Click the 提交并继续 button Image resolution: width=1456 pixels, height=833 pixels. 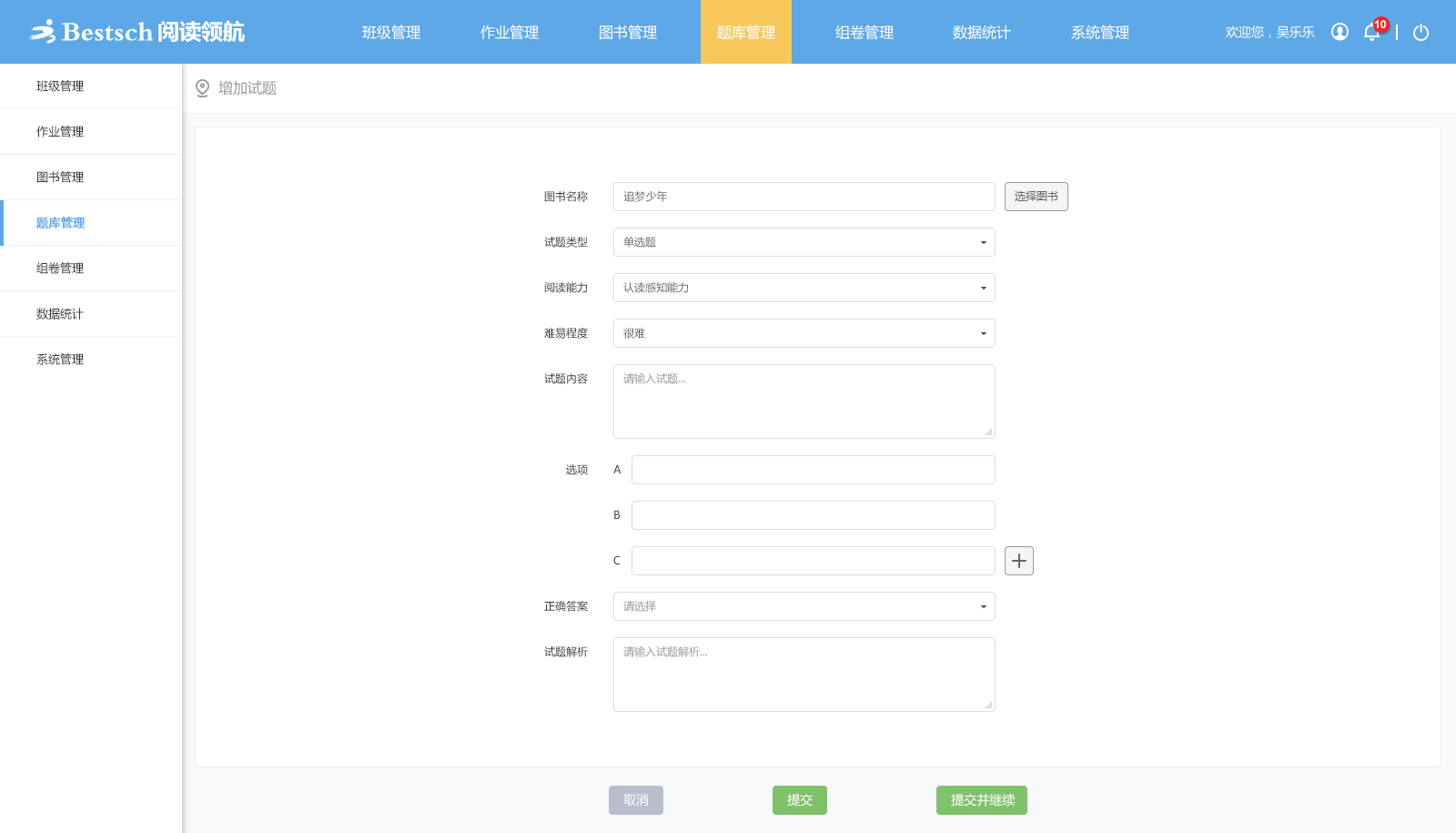click(982, 800)
